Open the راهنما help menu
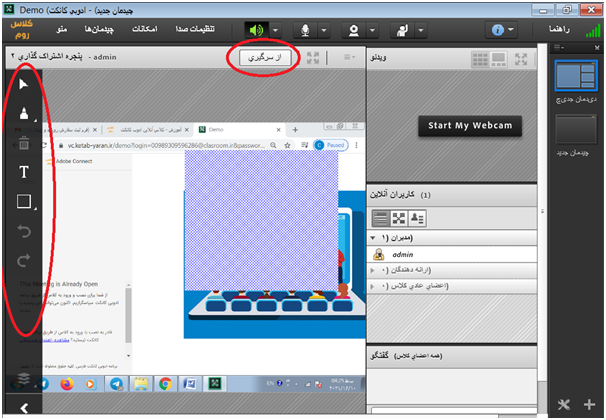Image resolution: width=606 pixels, height=420 pixels. (x=559, y=29)
